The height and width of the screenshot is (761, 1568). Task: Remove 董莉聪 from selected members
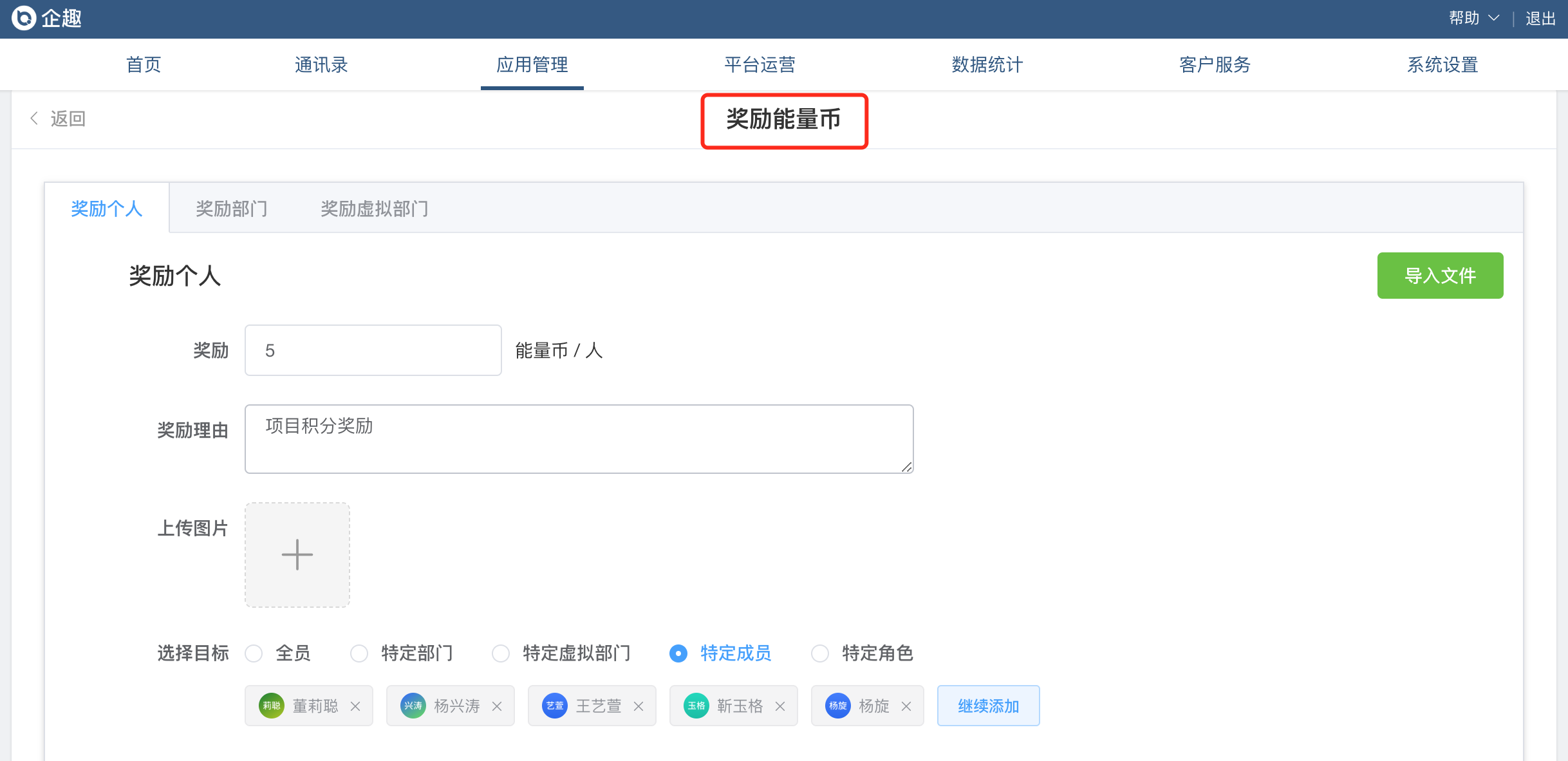[355, 706]
